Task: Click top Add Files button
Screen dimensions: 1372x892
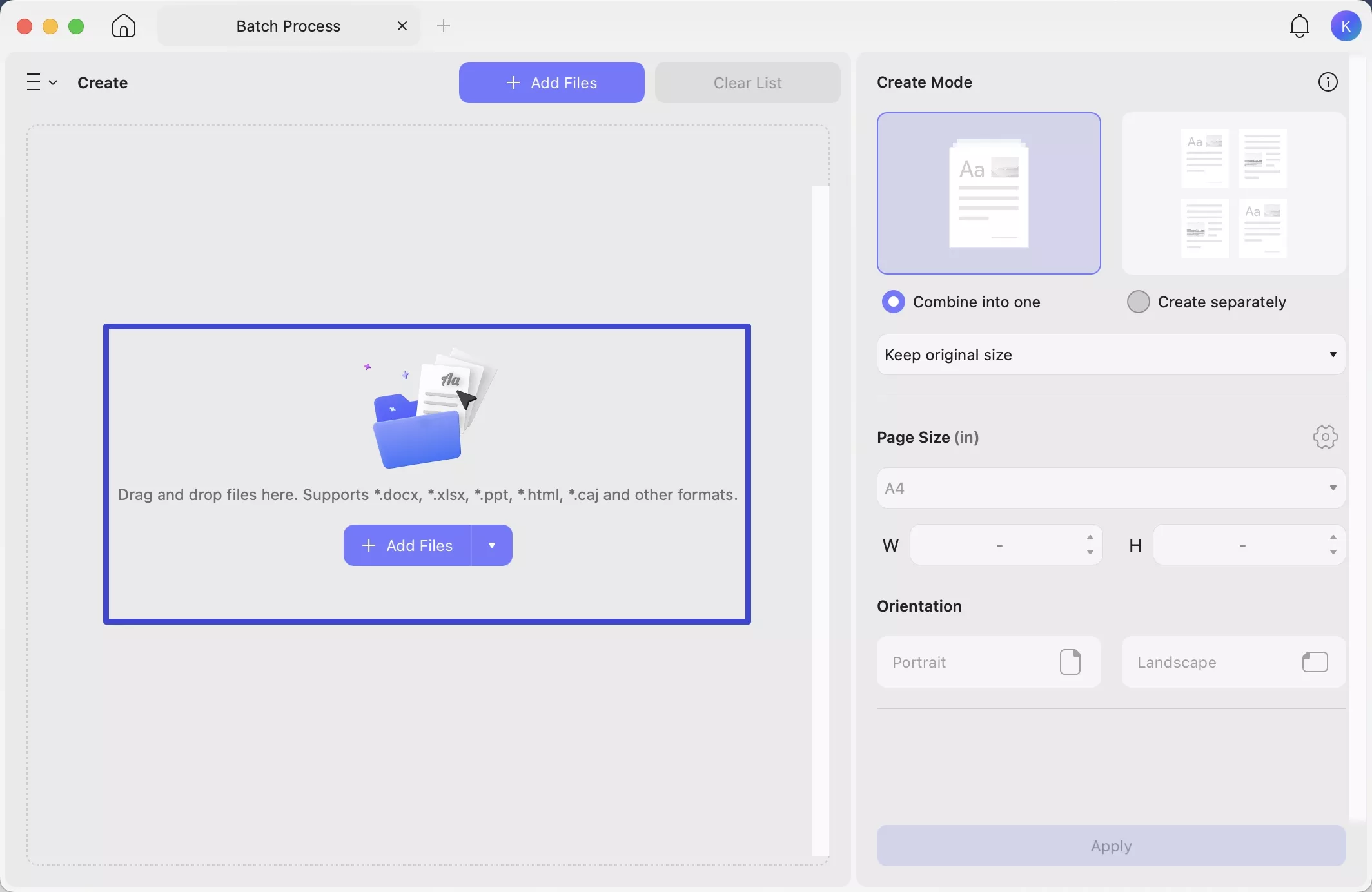Action: click(x=551, y=82)
